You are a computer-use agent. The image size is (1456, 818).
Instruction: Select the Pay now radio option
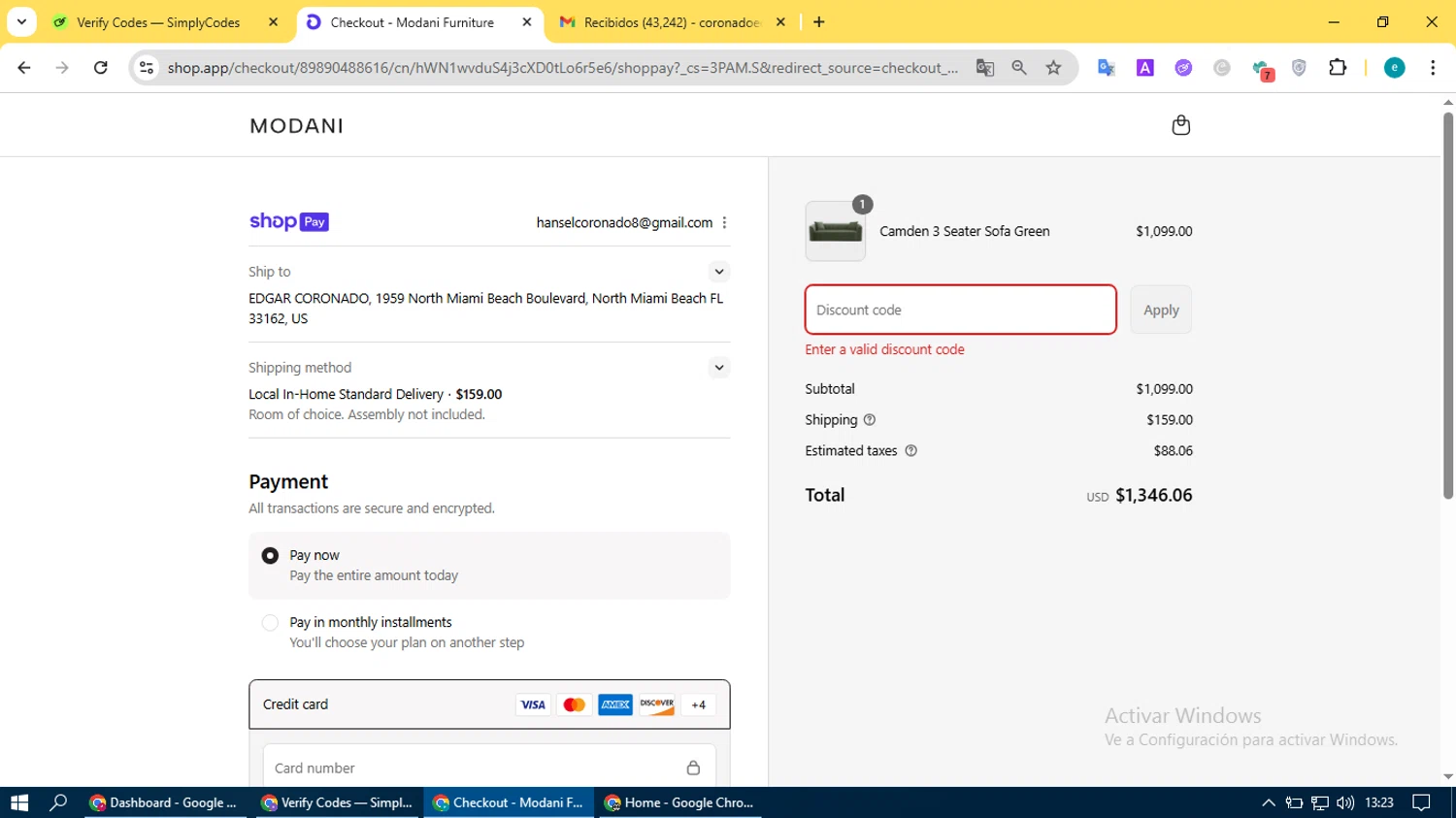click(270, 556)
